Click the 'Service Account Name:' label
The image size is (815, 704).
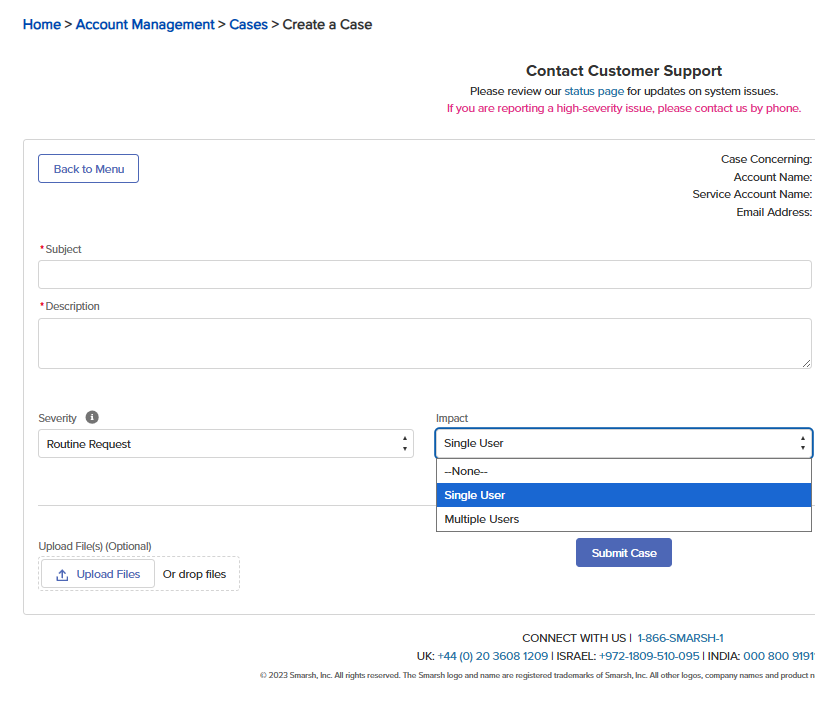coord(752,194)
